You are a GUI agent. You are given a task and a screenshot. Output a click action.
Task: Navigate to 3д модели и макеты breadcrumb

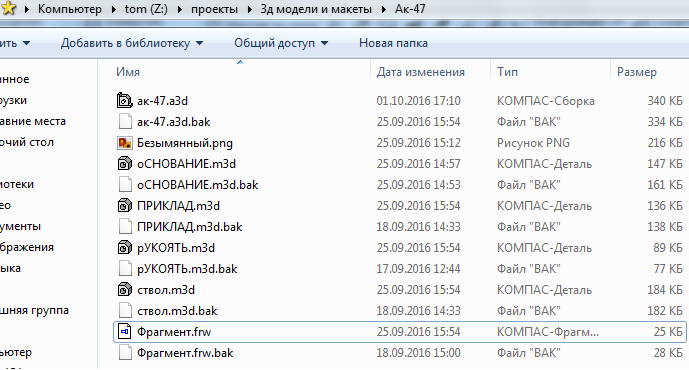point(316,9)
